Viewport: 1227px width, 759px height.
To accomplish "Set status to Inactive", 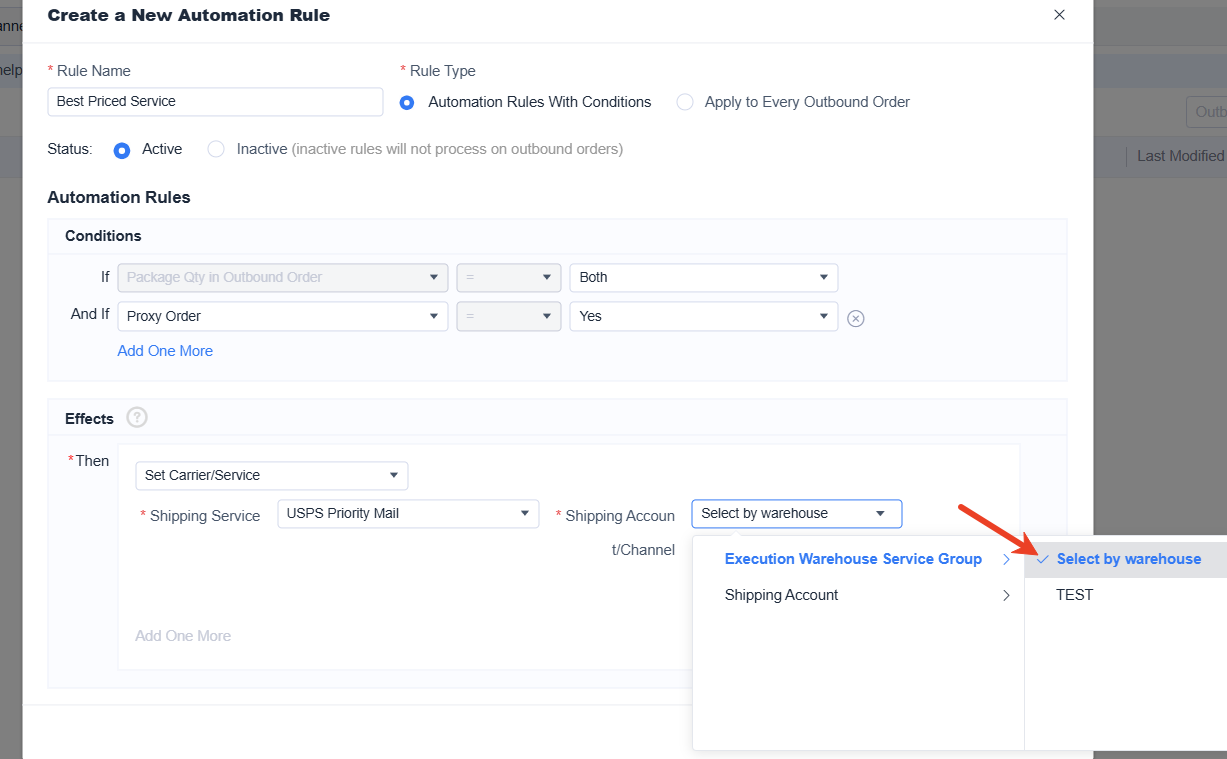I will (x=216, y=150).
